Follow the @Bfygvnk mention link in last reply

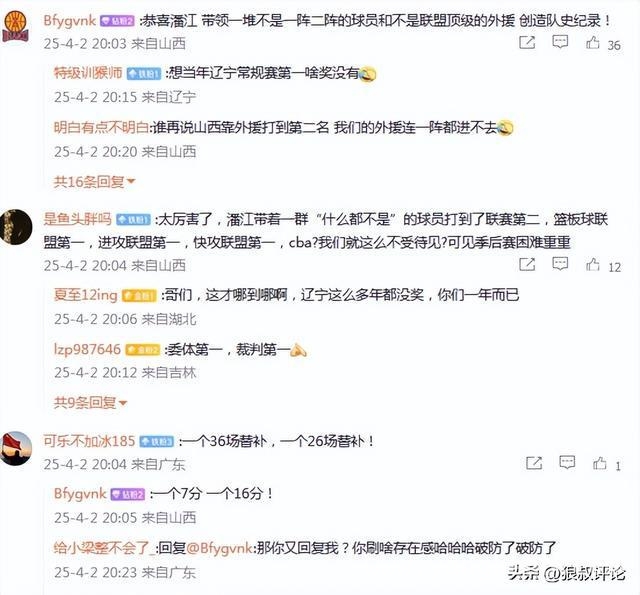click(x=220, y=548)
